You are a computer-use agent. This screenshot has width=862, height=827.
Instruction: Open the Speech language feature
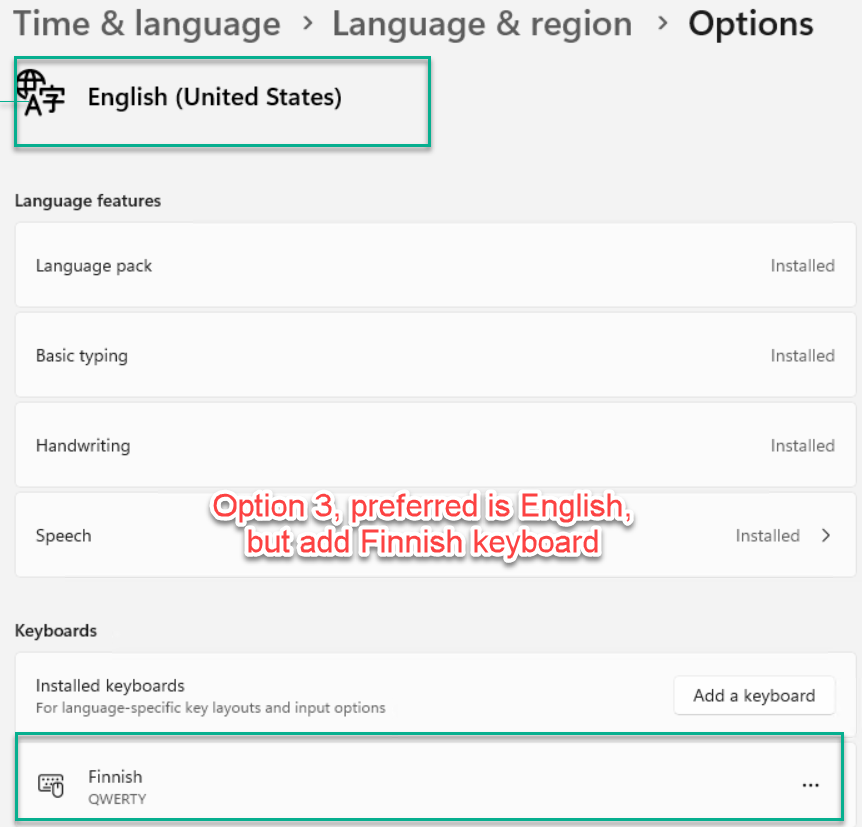tap(435, 535)
